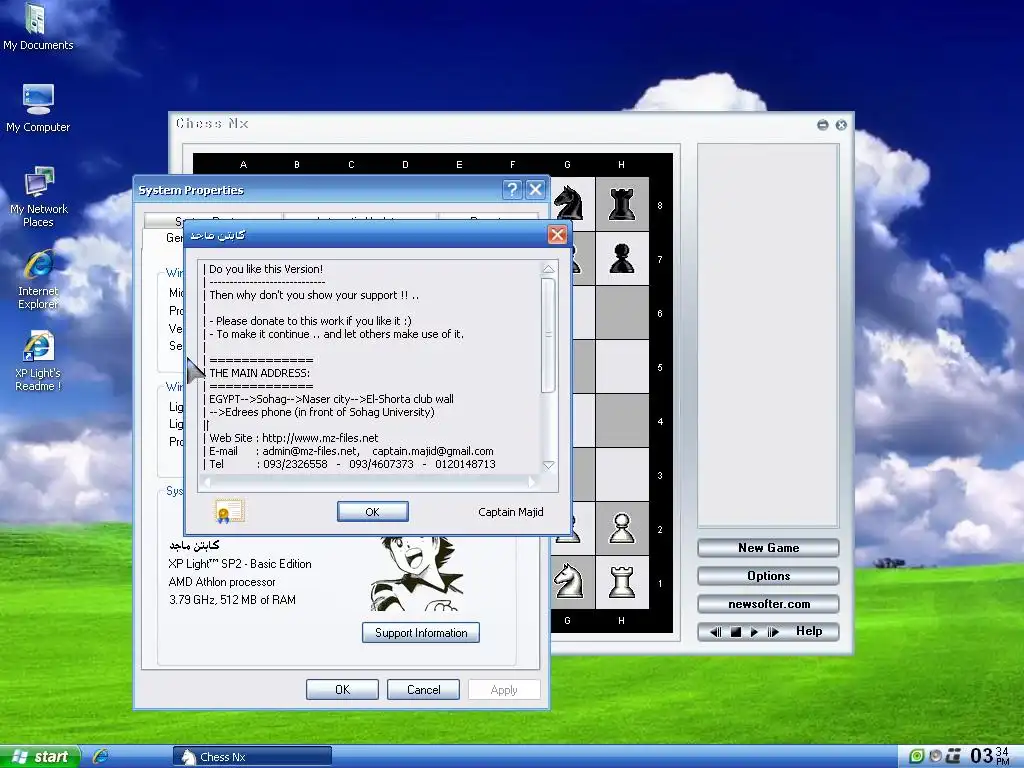Click green circle tray icon
The height and width of the screenshot is (768, 1024).
click(917, 756)
